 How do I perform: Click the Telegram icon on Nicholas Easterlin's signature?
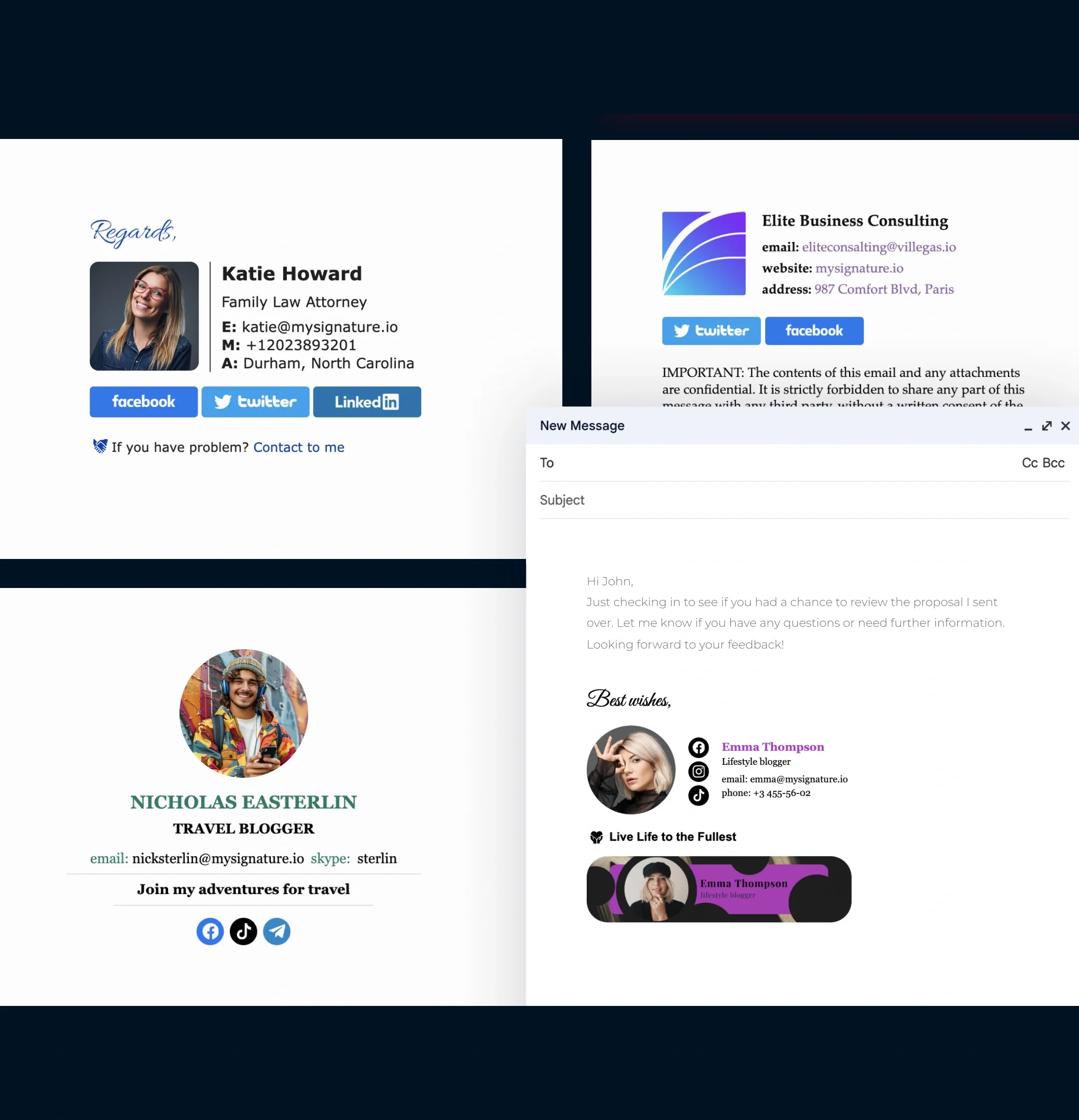pos(277,931)
